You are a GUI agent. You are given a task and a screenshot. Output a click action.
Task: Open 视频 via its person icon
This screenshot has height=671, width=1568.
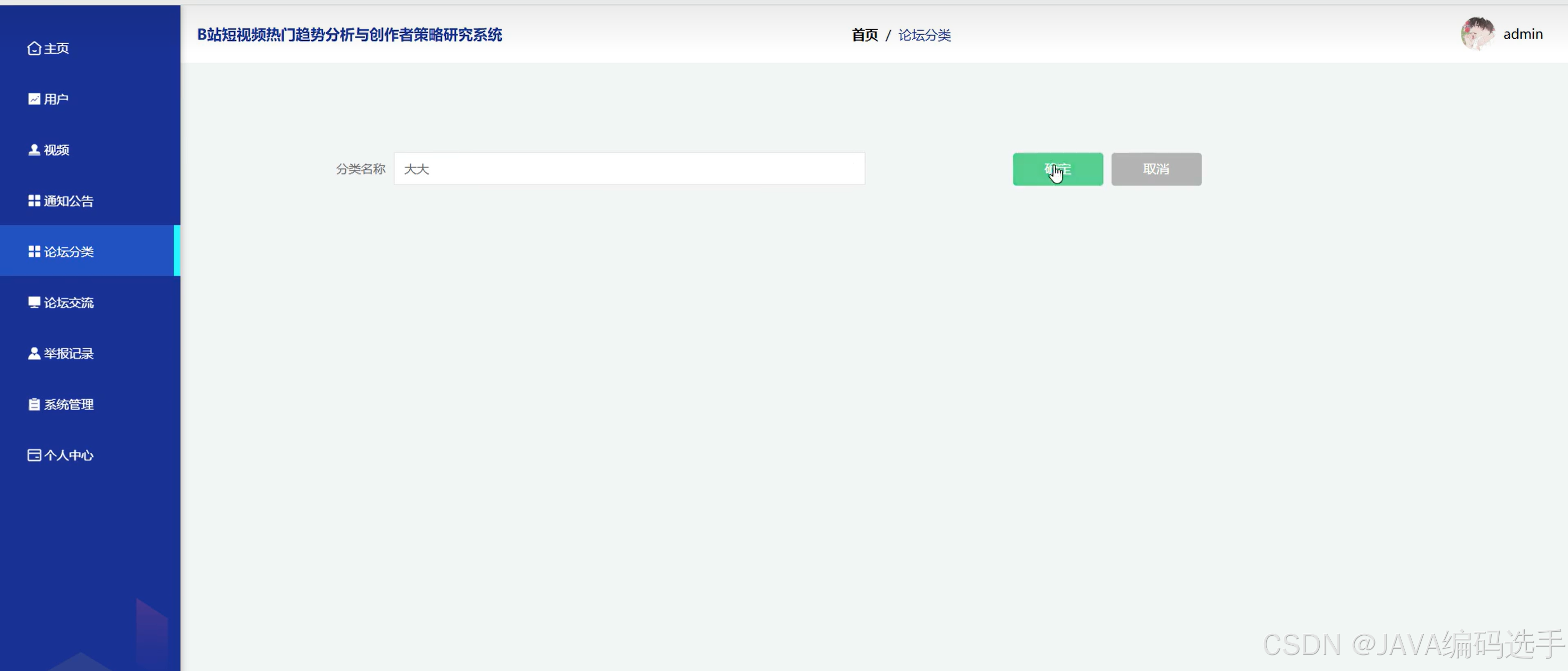click(x=34, y=150)
